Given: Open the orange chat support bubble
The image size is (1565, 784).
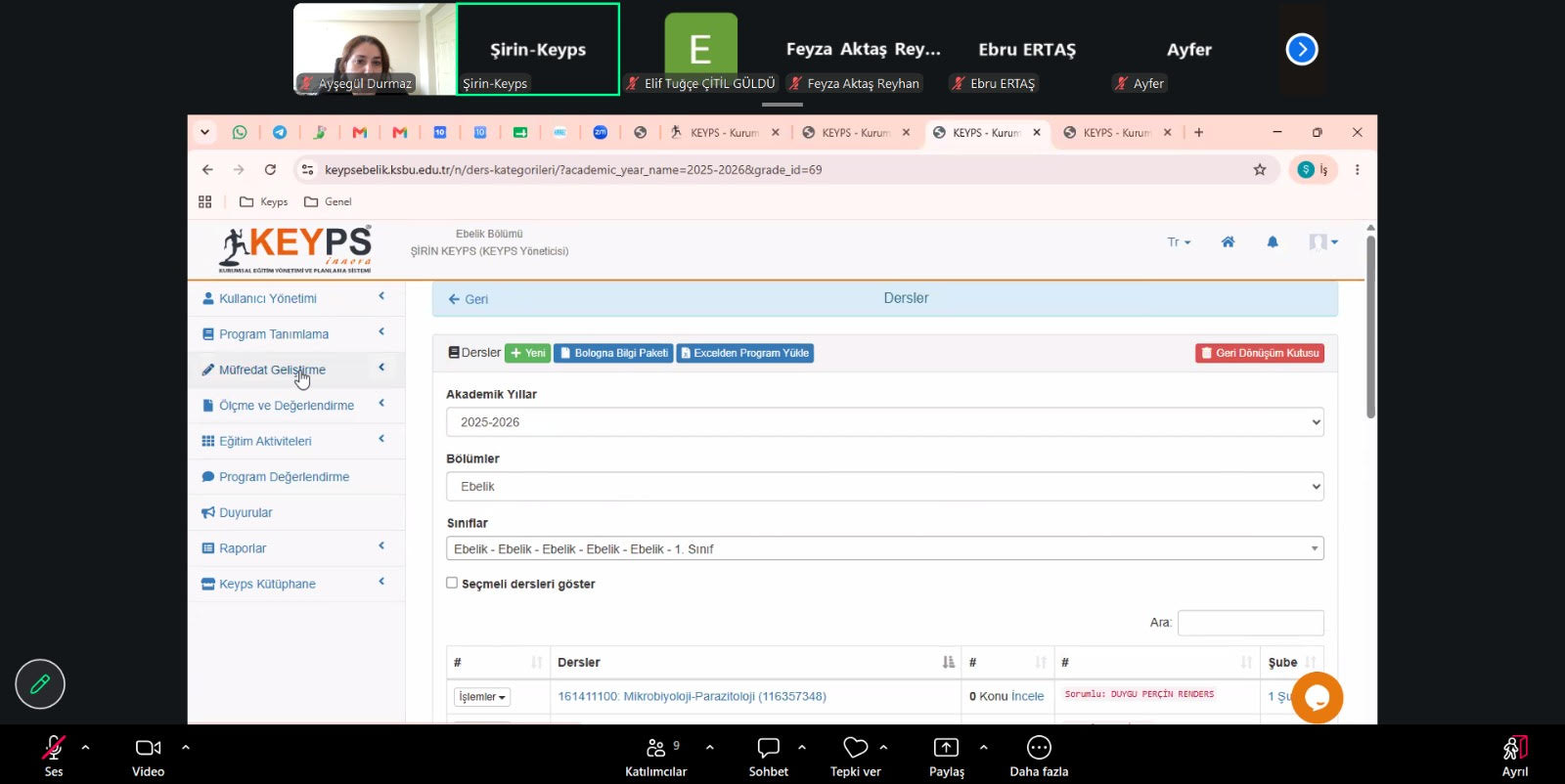Looking at the screenshot, I should coord(1317,697).
